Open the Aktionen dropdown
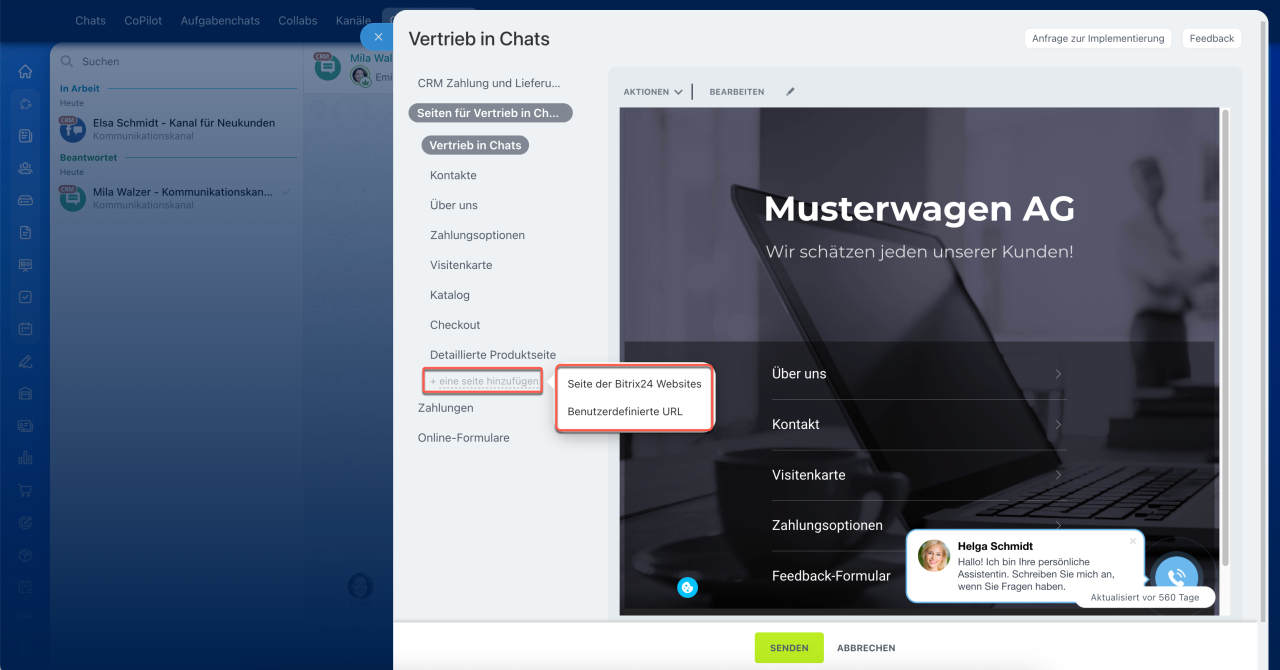Image resolution: width=1280 pixels, height=670 pixels. pyautogui.click(x=653, y=92)
